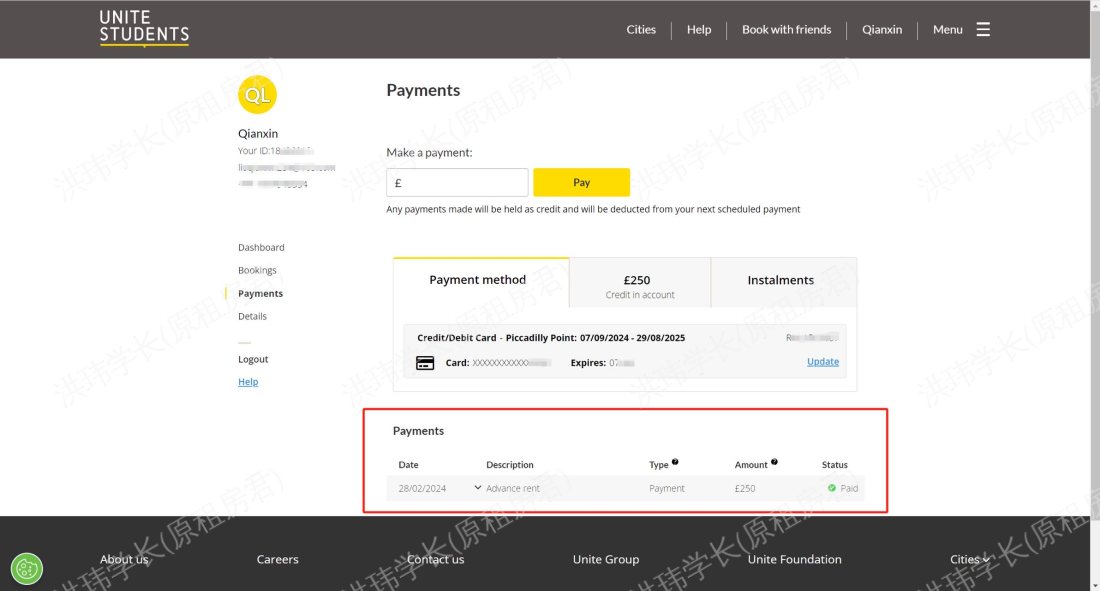Go to Dashboard in the sidebar
Viewport: 1100px width, 591px height.
pyautogui.click(x=261, y=248)
